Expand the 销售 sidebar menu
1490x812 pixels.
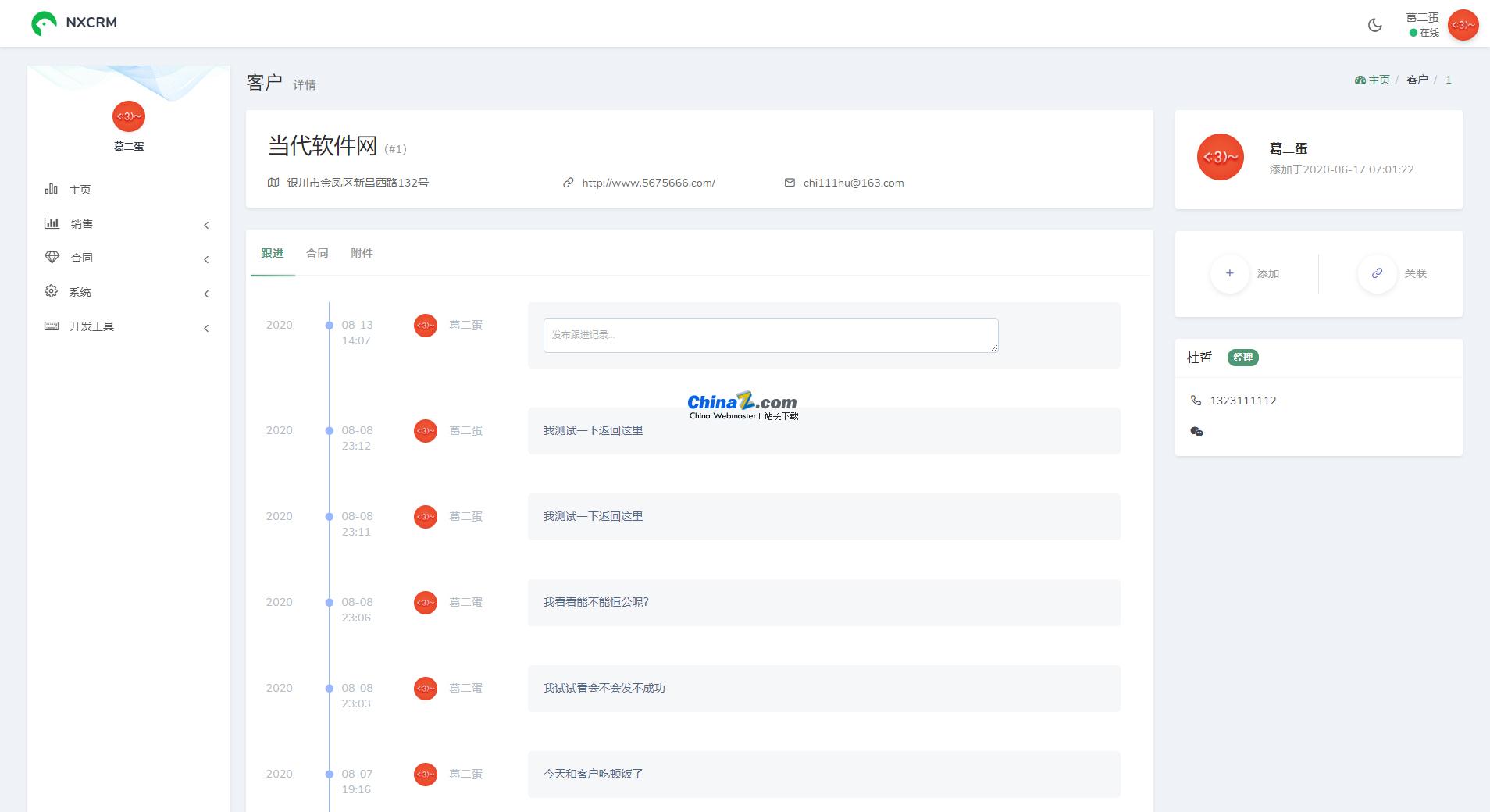click(81, 224)
